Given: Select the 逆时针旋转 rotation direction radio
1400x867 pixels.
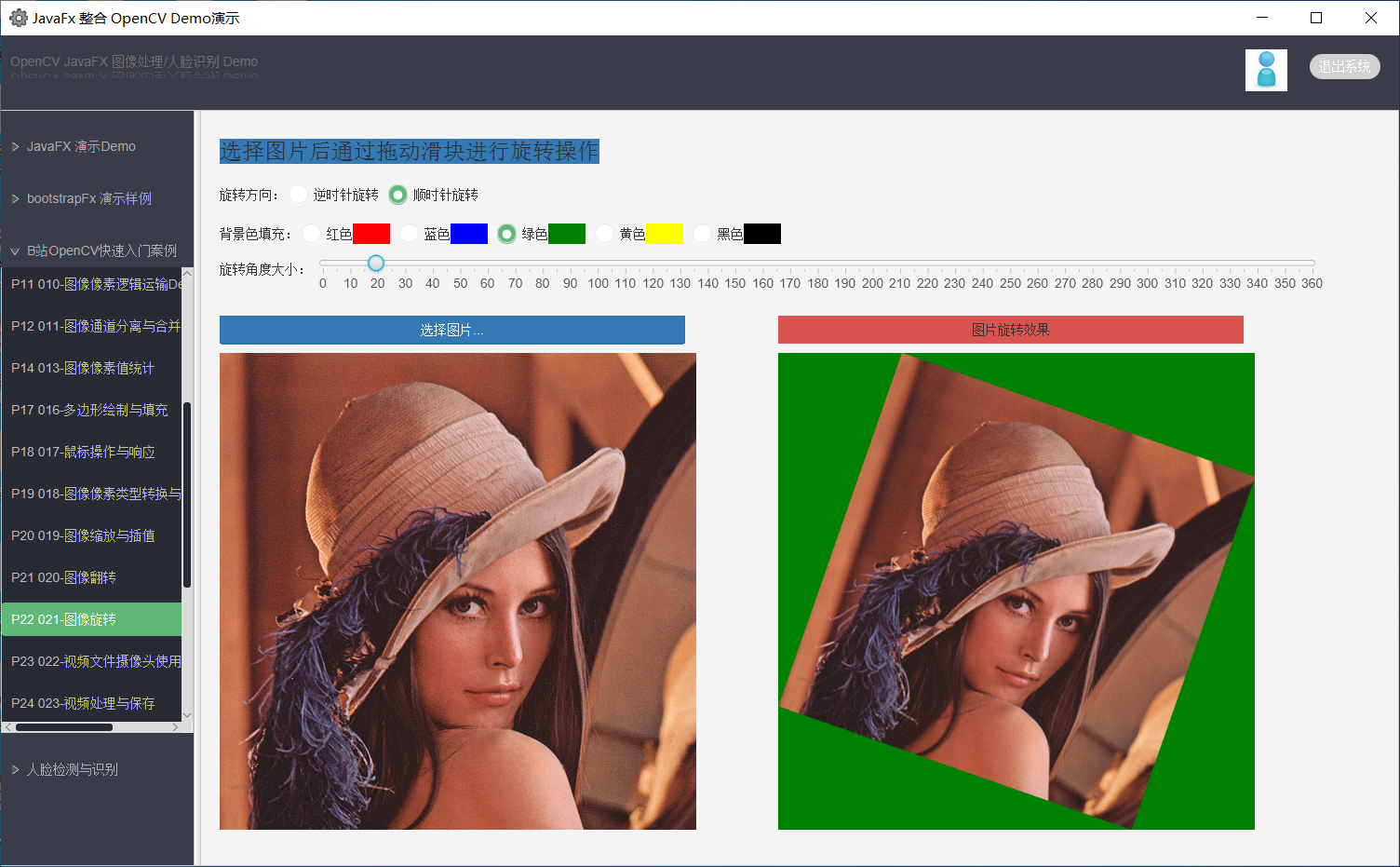Looking at the screenshot, I should pyautogui.click(x=298, y=195).
